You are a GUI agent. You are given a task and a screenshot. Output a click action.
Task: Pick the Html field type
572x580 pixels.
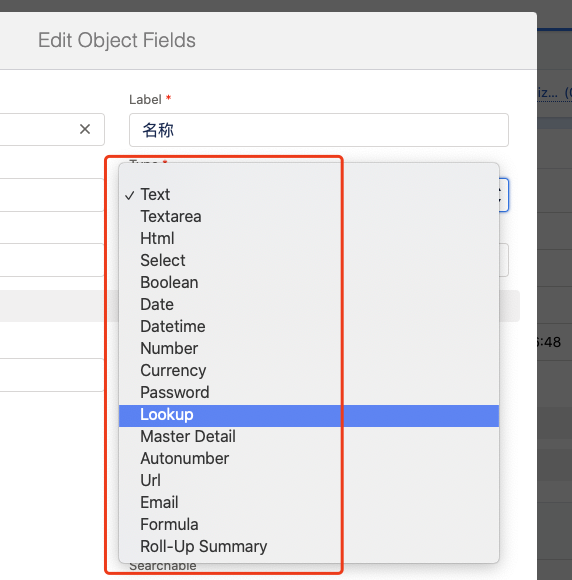309,239
